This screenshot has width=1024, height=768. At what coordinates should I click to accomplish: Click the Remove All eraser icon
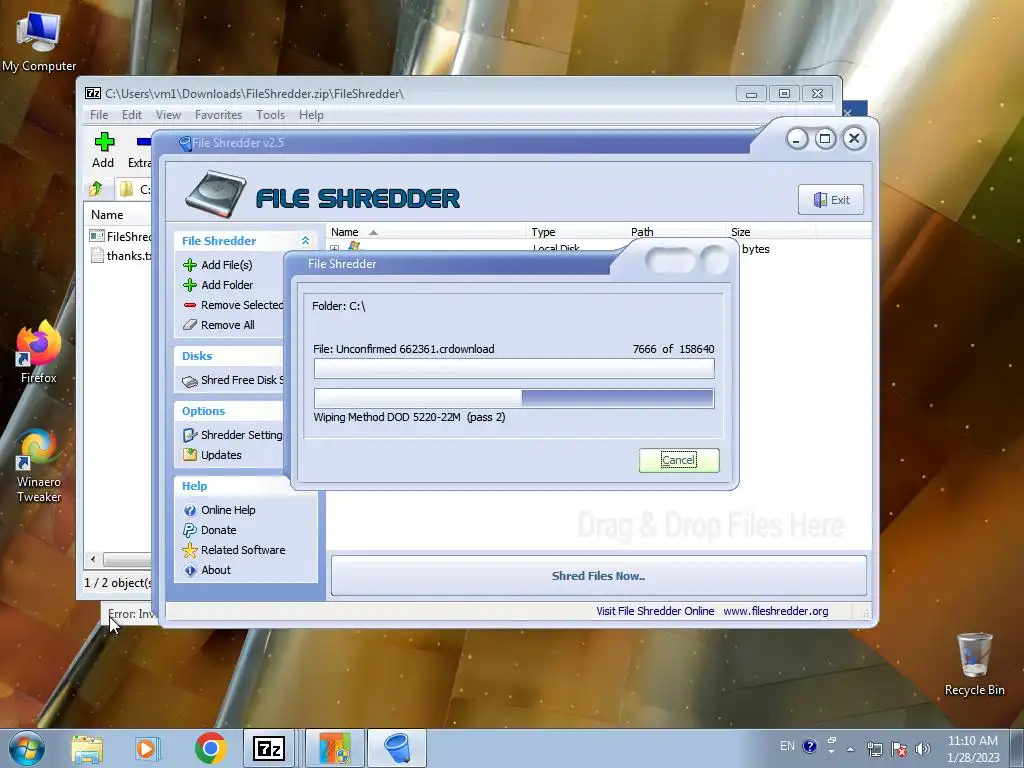tap(190, 325)
